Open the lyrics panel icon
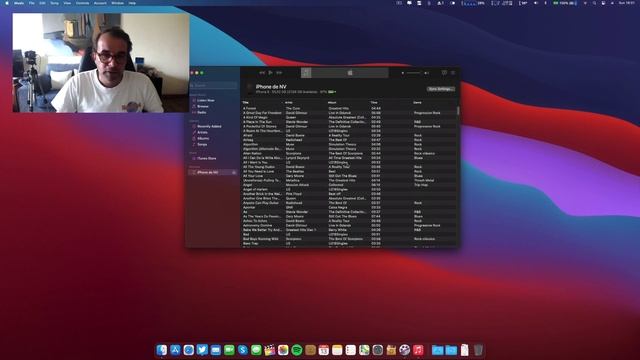This screenshot has width=640, height=360. (444, 73)
